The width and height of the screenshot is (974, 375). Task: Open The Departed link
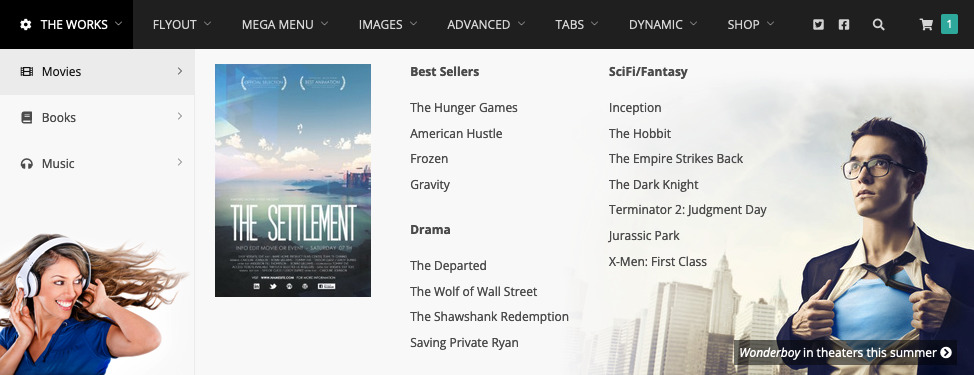(x=448, y=266)
